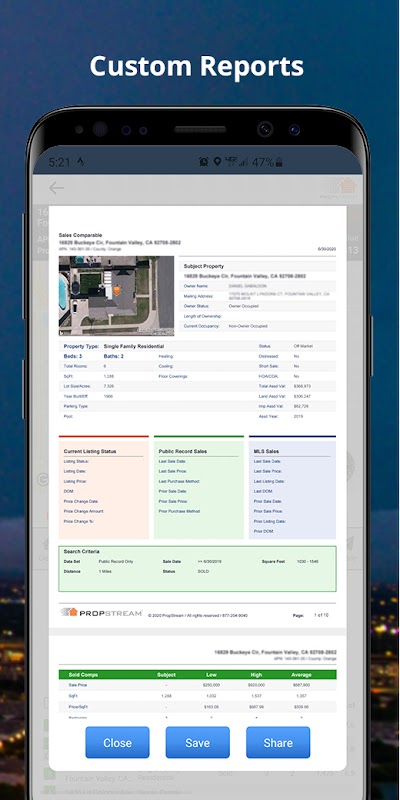Tap the Search Criteria box
This screenshot has height=800, width=400.
pos(197,569)
